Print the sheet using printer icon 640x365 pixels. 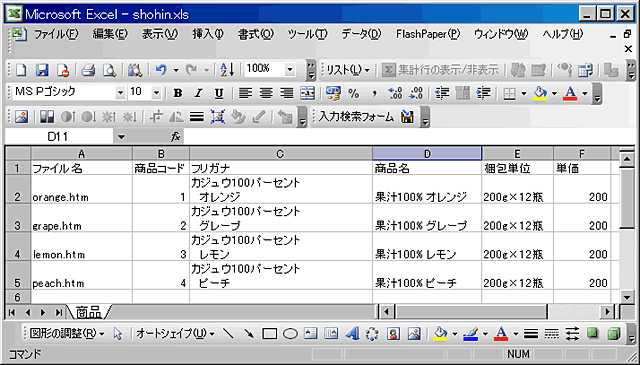[88, 70]
